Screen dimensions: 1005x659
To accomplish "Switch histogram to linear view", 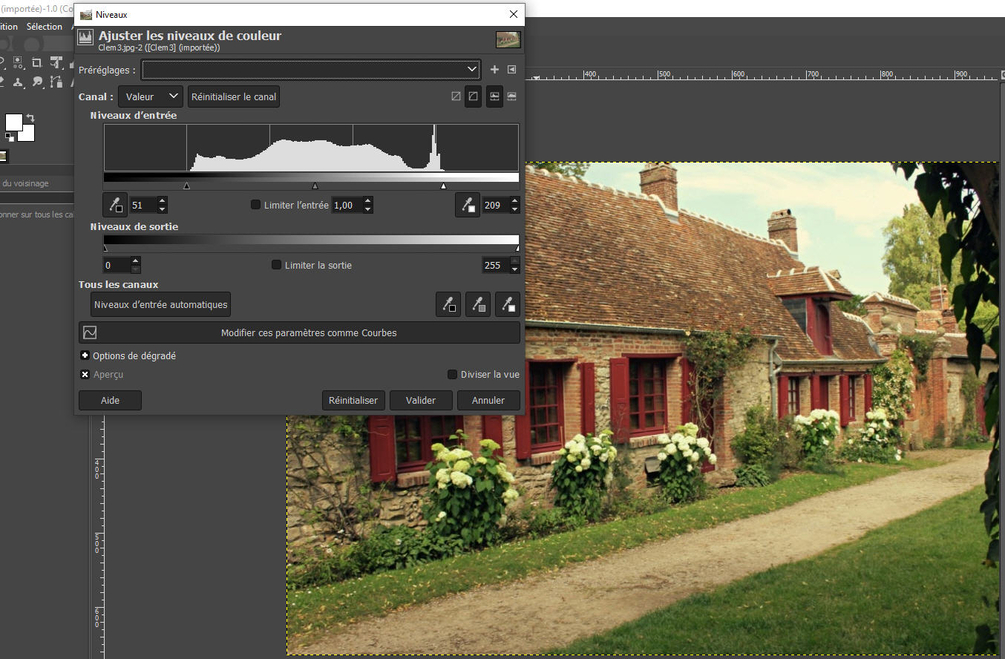I will (x=456, y=97).
